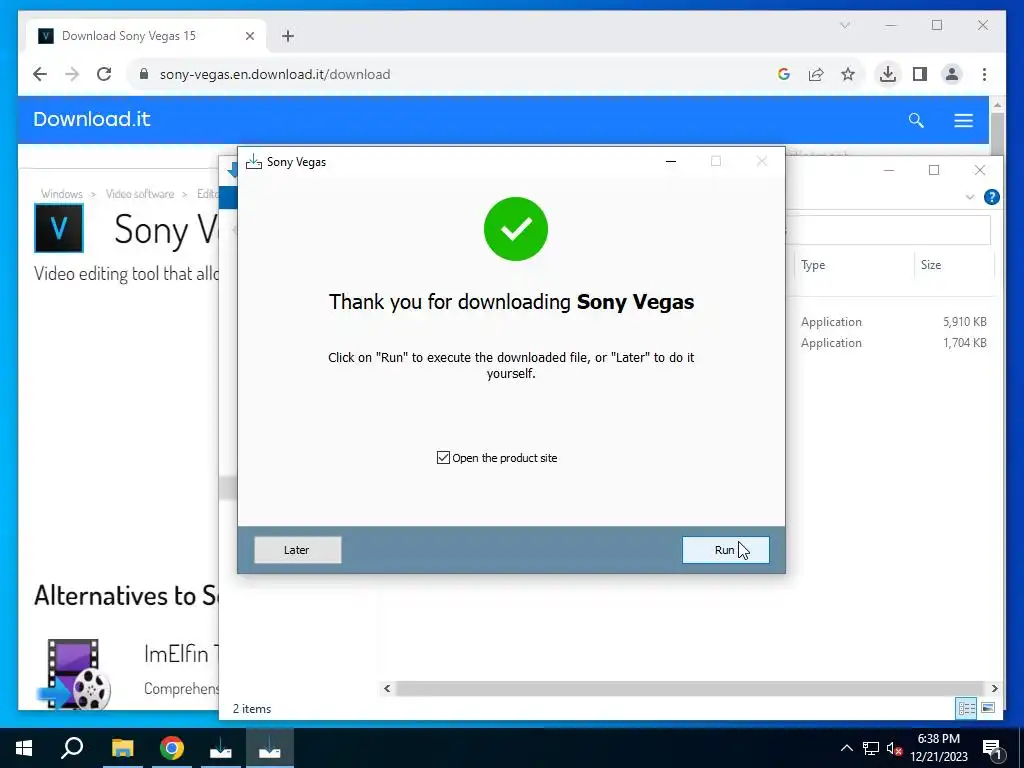Open Chrome downloads tray icon
Screen dimensions: 1024x768
(888, 74)
